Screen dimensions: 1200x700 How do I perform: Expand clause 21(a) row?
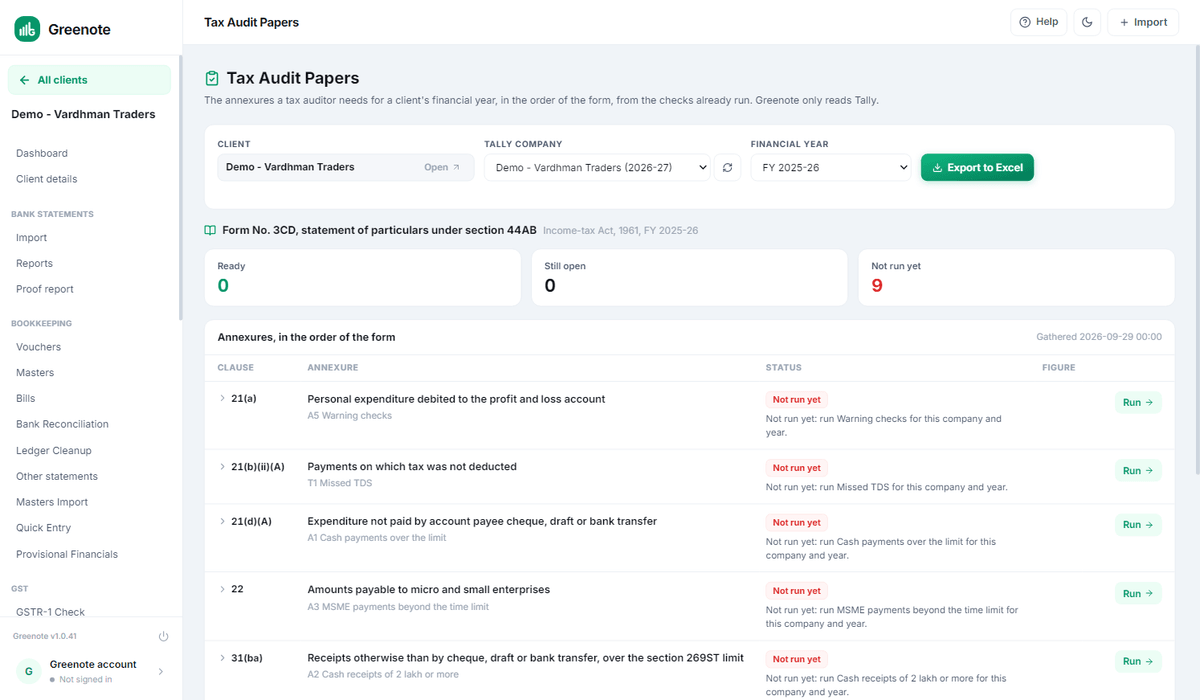coord(223,399)
